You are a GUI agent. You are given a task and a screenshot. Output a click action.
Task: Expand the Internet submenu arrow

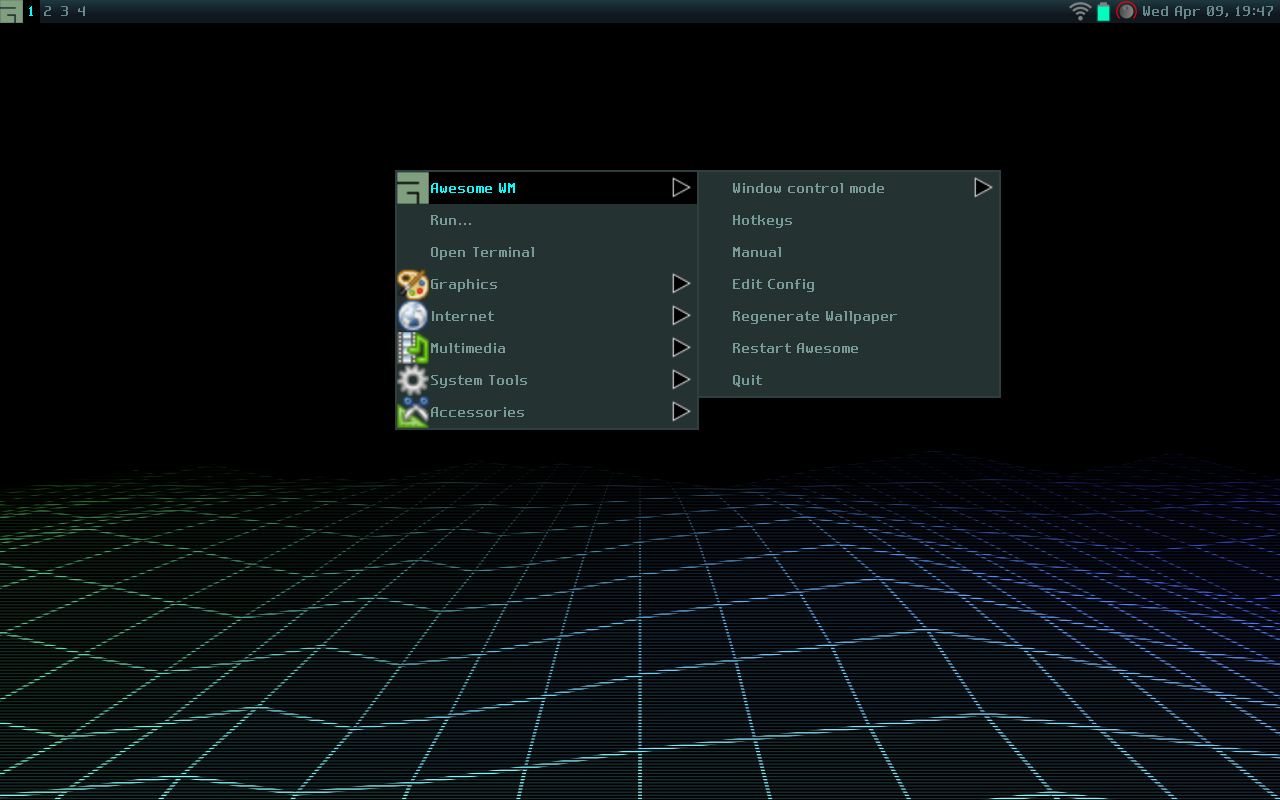pos(681,316)
